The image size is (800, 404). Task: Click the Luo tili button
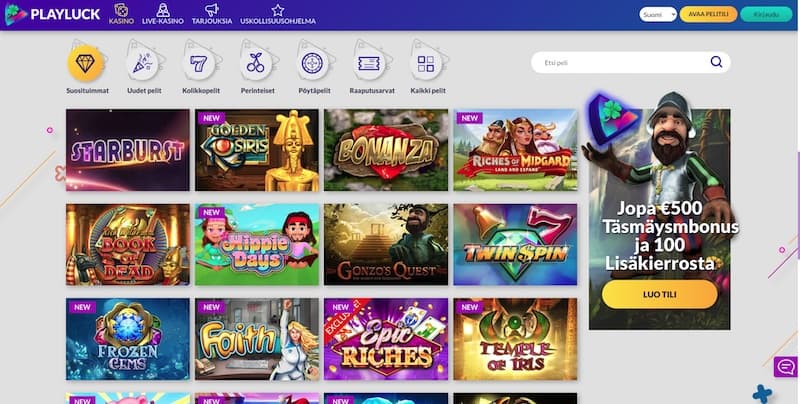(x=659, y=294)
